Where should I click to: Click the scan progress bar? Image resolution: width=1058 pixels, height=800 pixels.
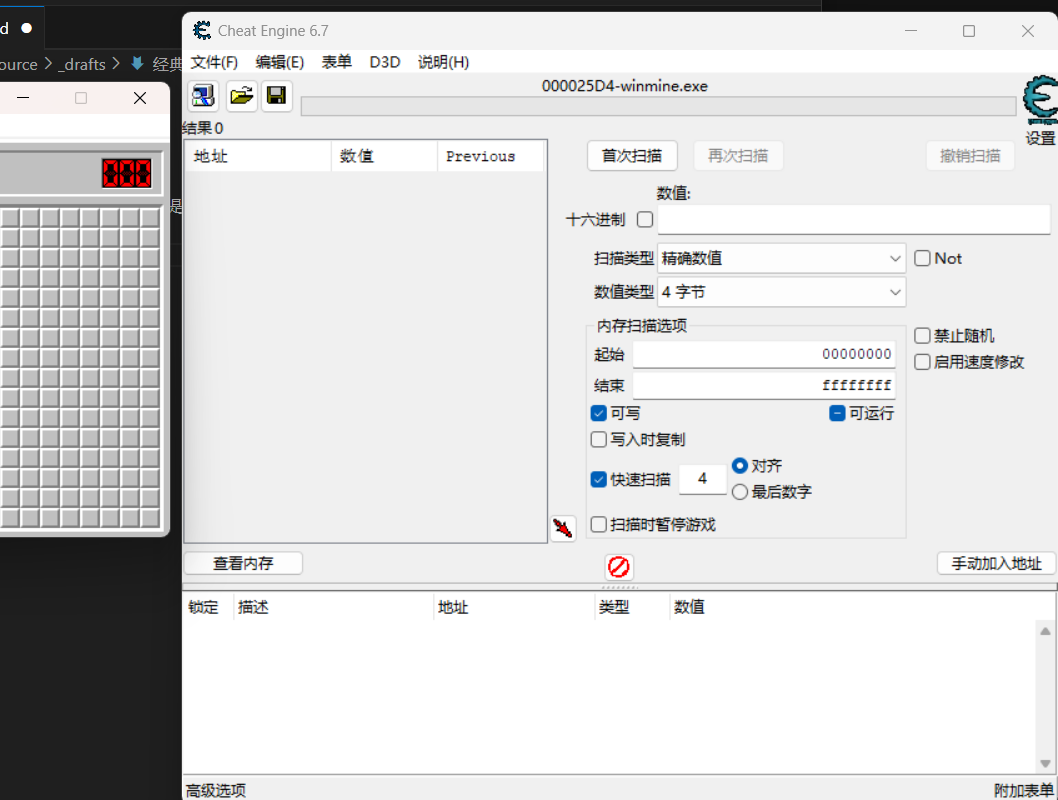(659, 106)
